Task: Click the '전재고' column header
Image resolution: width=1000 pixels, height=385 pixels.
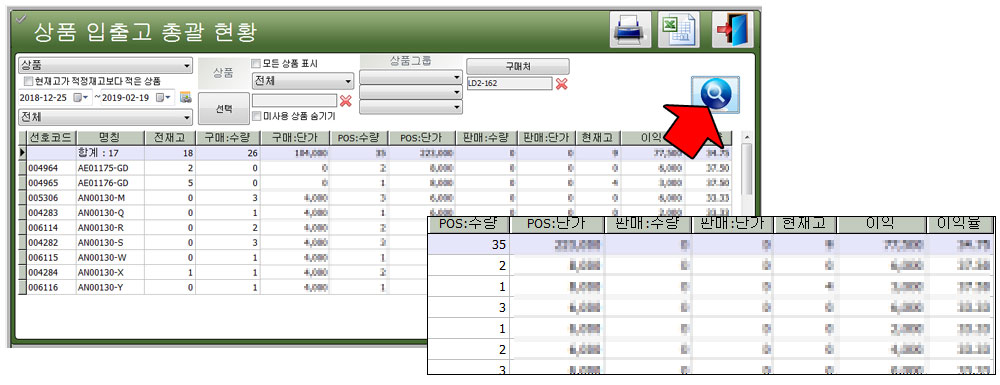Action: click(x=170, y=138)
